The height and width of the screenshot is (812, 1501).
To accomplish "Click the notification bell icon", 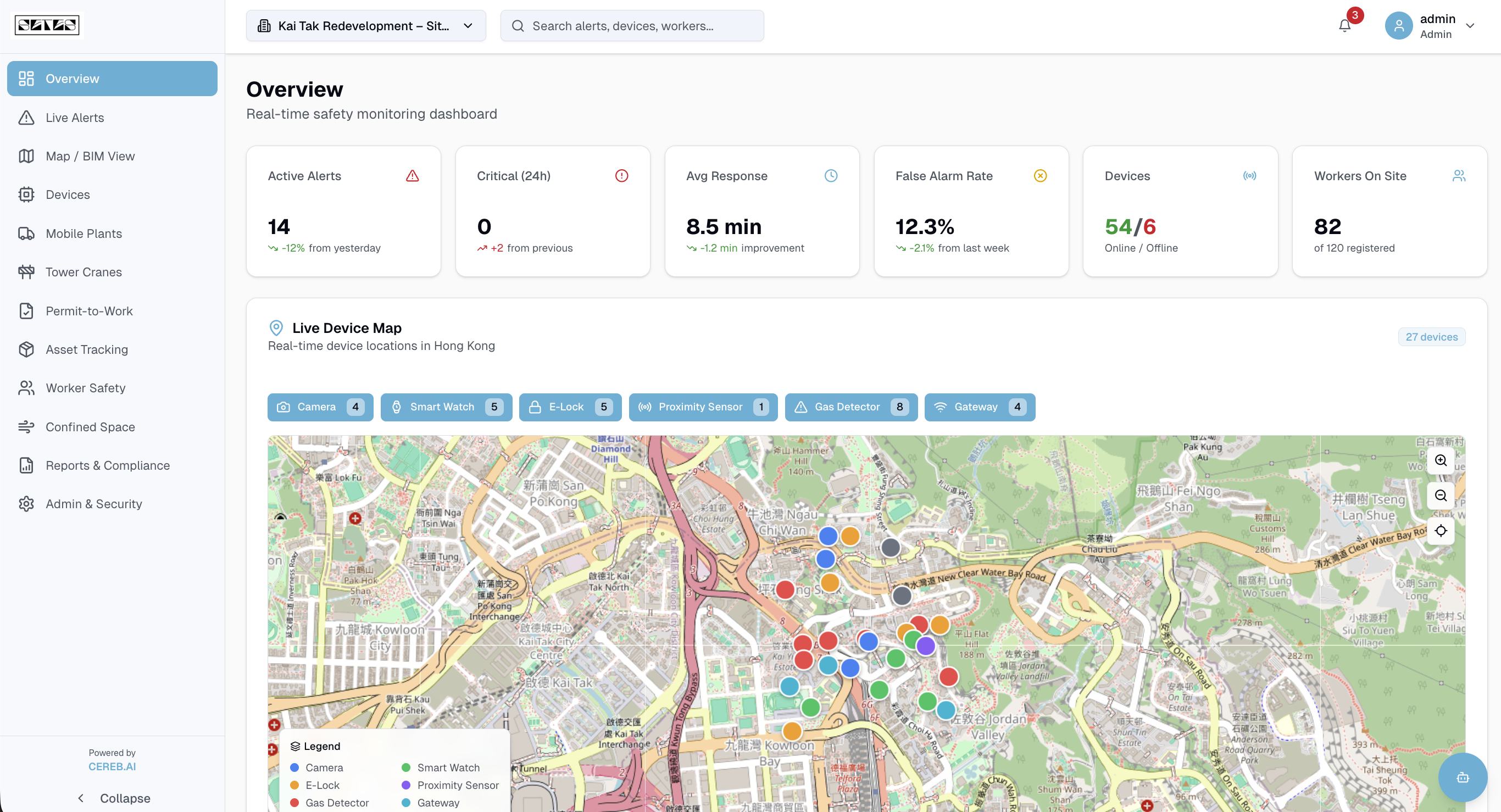I will 1344,26.
